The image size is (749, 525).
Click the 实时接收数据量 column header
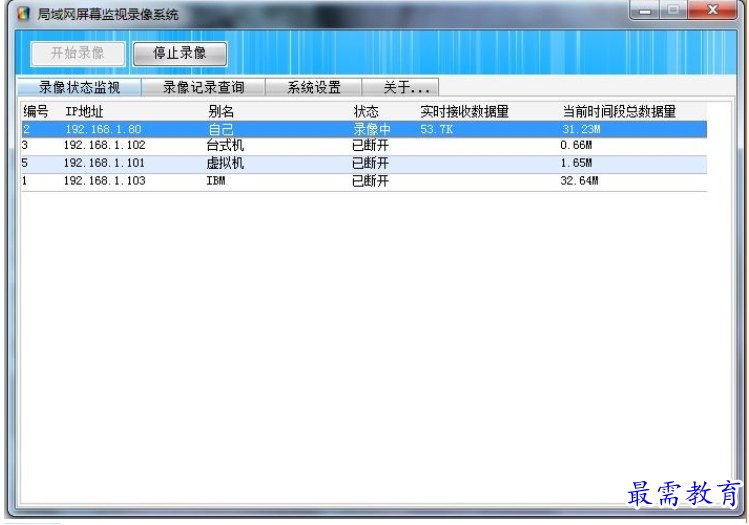coord(464,112)
